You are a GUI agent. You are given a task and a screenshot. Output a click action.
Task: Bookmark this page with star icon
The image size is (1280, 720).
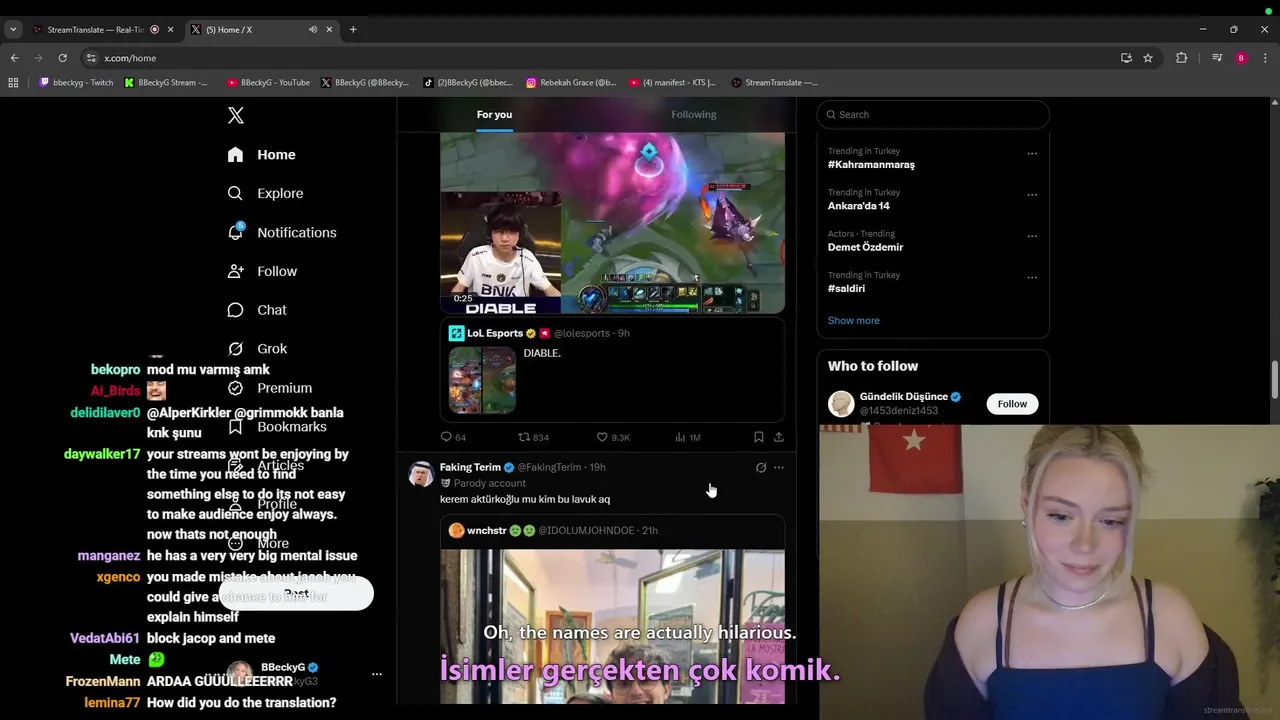(x=1148, y=58)
